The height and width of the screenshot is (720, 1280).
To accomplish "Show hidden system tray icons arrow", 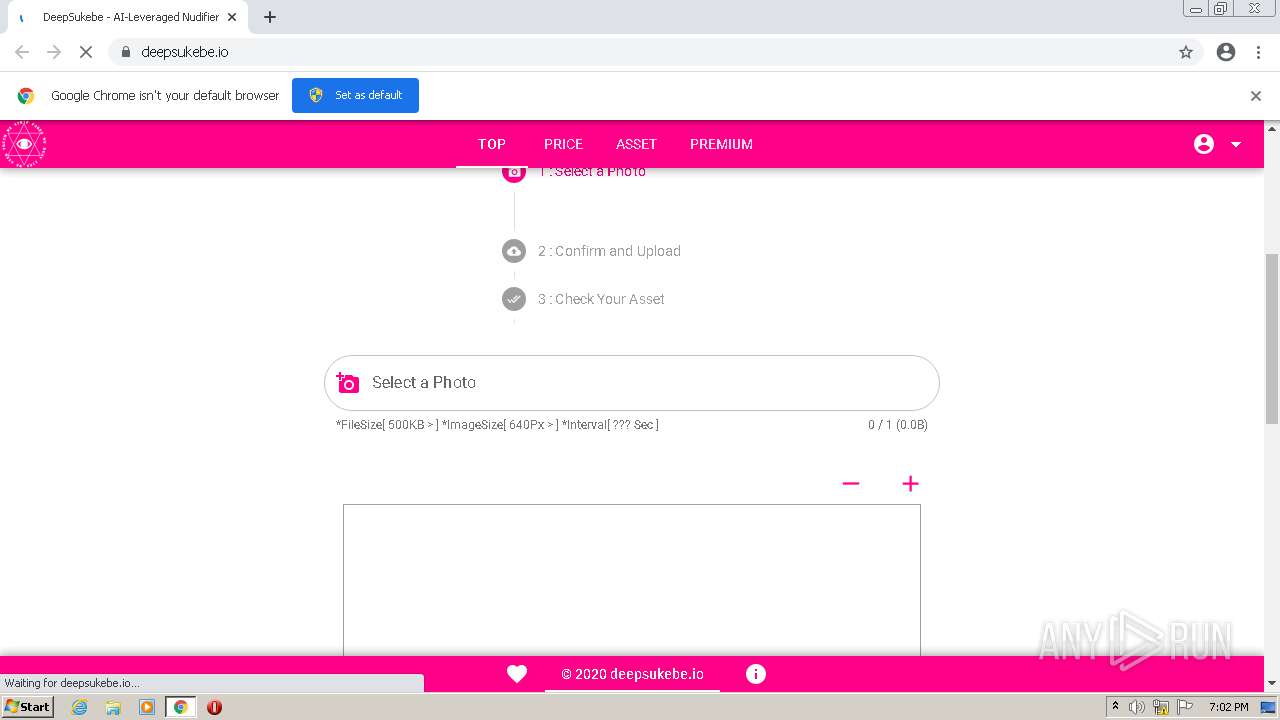I will click(x=1115, y=707).
